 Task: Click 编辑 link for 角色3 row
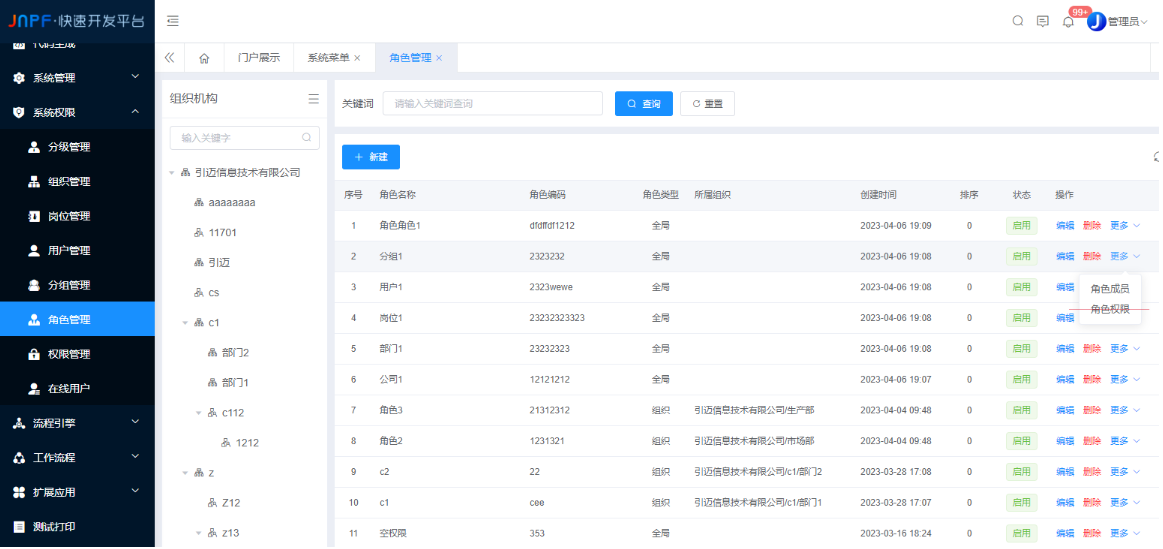[1064, 411]
